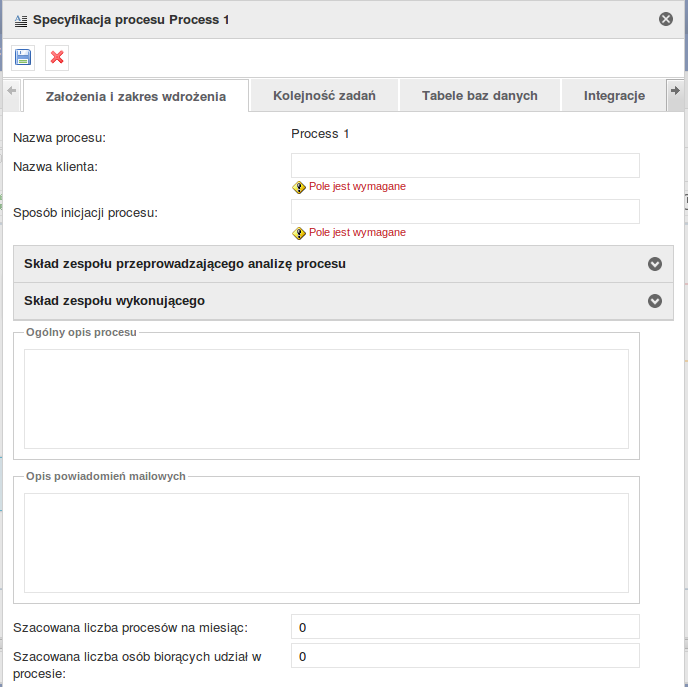Save the specification with floppy disk icon
Screen dimensions: 688x687
(23, 57)
